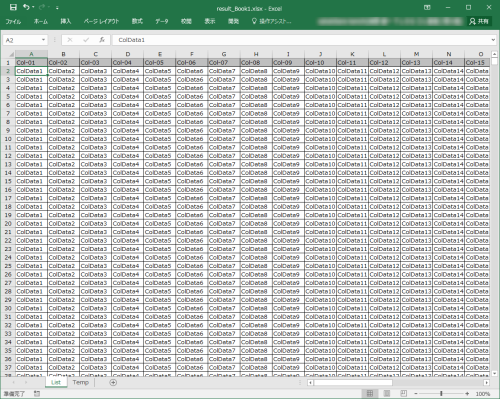Click ColData10 cell in row 15
The width and height of the screenshot is (500, 399).
320,181
